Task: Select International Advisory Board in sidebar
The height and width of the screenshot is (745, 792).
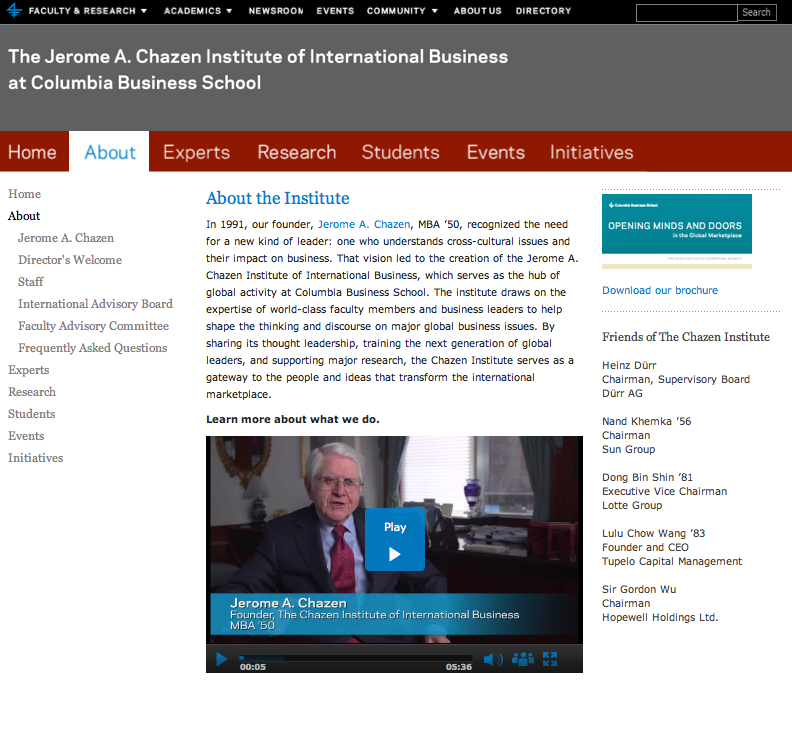Action: coord(95,304)
